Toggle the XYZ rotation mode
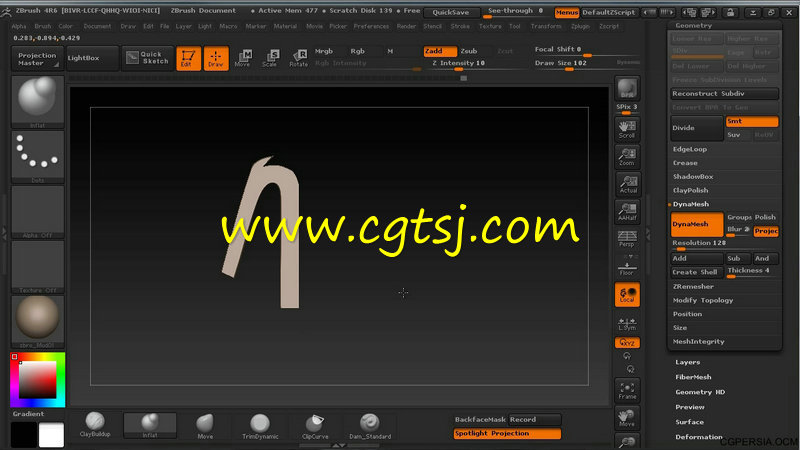 point(627,343)
